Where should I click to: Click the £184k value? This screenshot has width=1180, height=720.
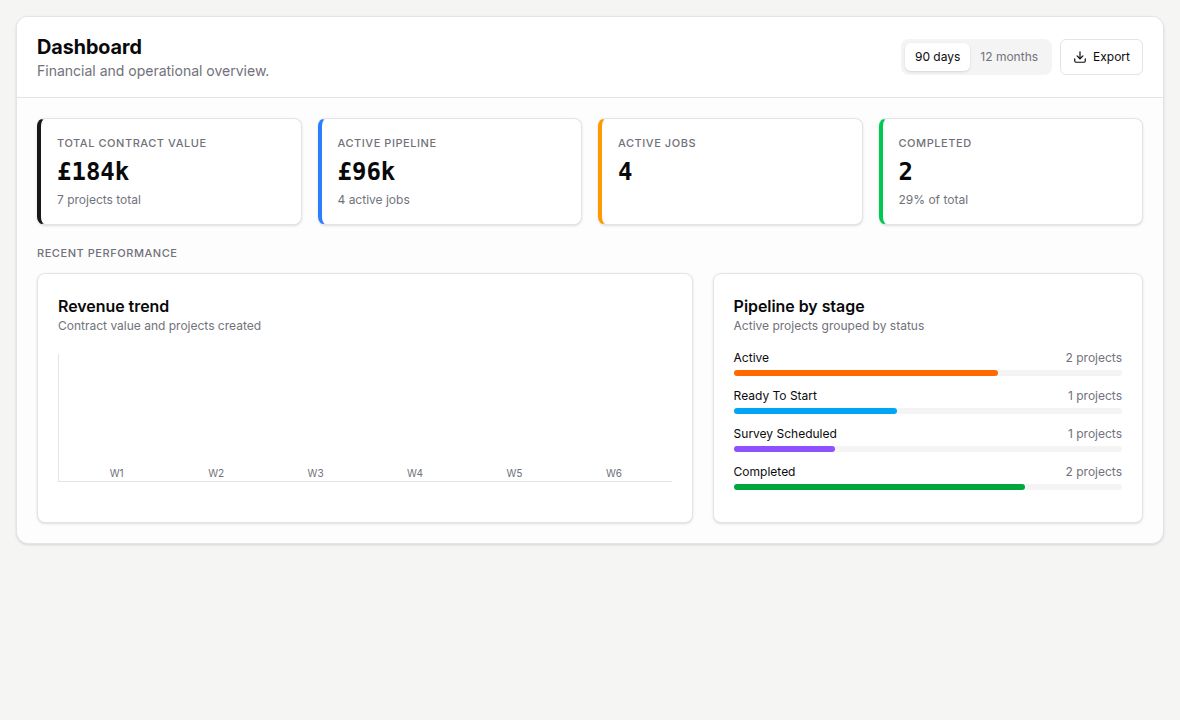[93, 172]
